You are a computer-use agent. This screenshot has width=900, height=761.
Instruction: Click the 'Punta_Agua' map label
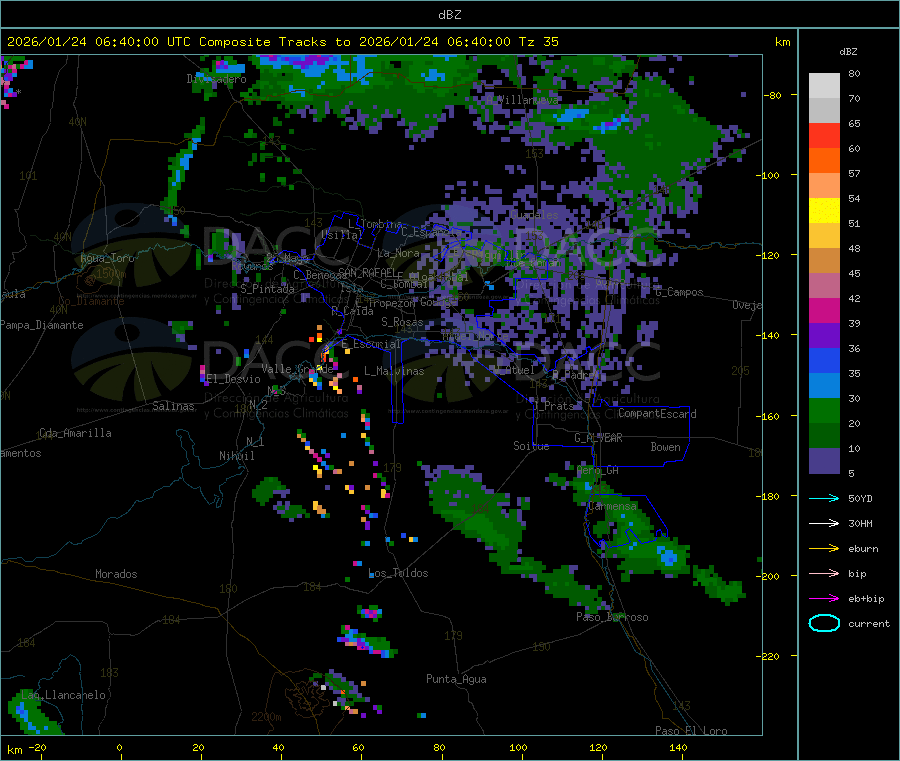click(x=456, y=679)
